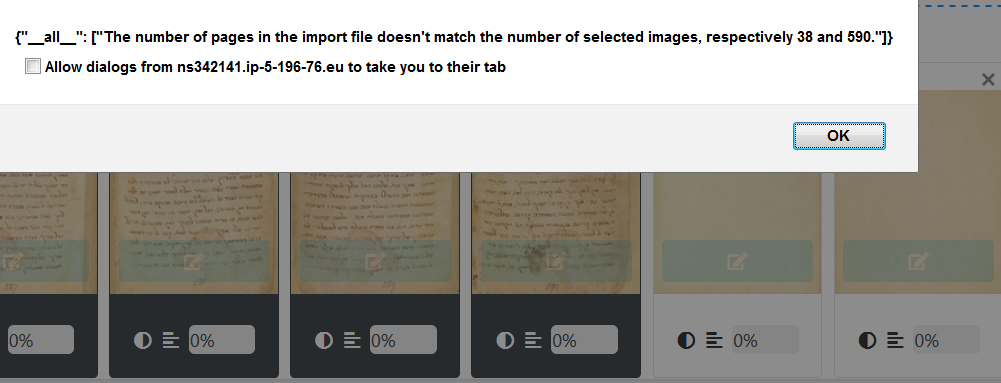Open edit button on stained manuscript page card

tap(556, 261)
